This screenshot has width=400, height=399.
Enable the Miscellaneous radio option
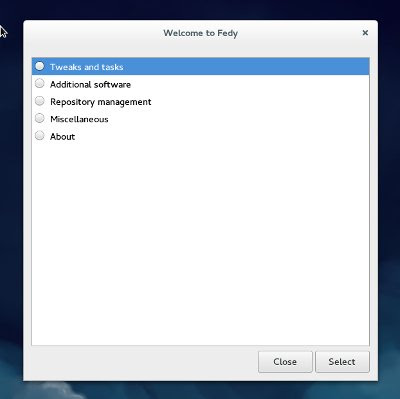click(40, 118)
